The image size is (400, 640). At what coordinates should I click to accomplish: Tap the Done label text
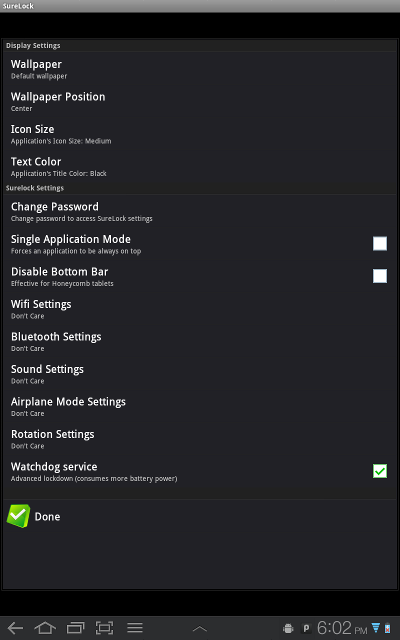(47, 516)
